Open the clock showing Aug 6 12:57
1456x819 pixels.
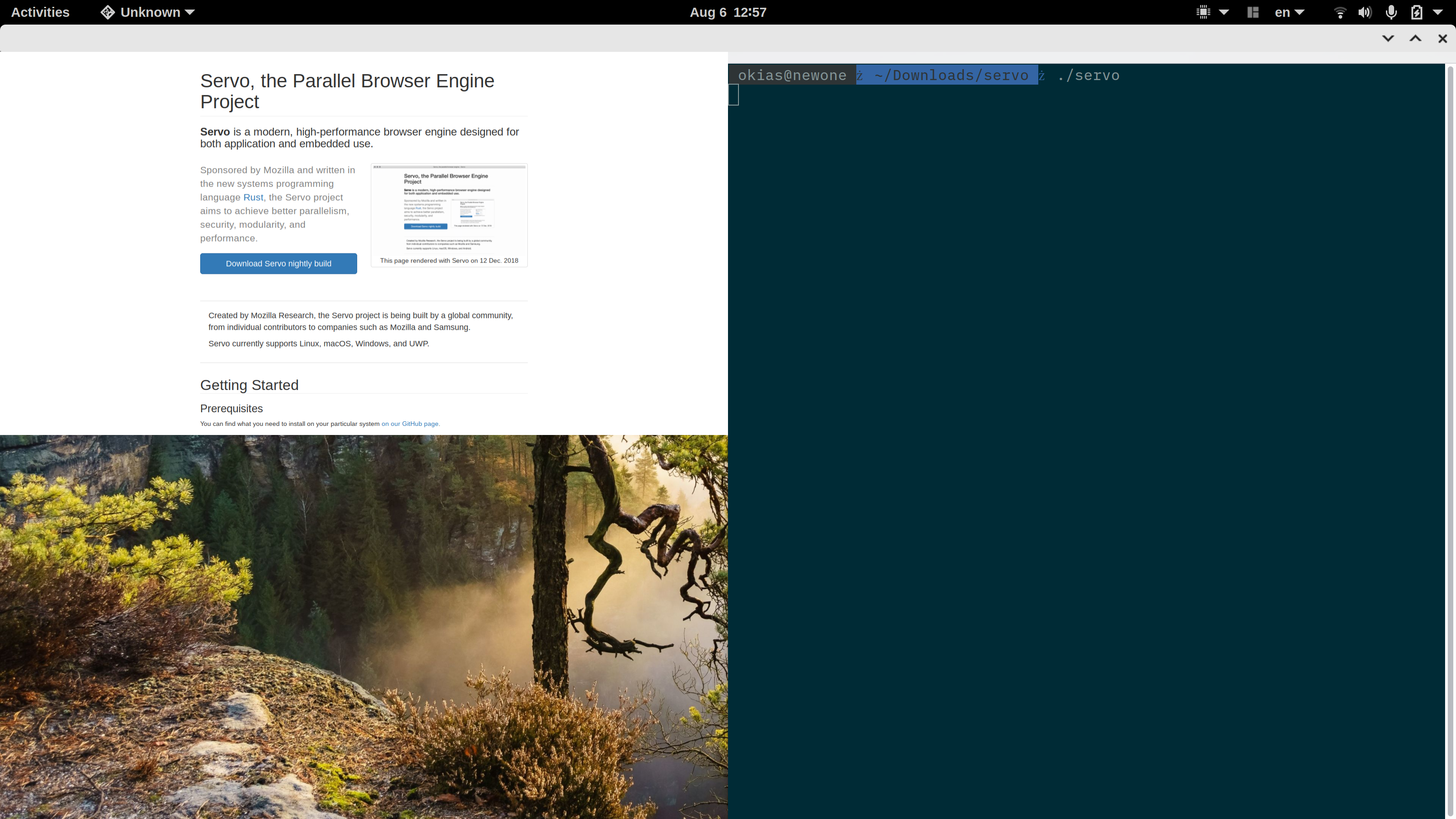tap(728, 12)
